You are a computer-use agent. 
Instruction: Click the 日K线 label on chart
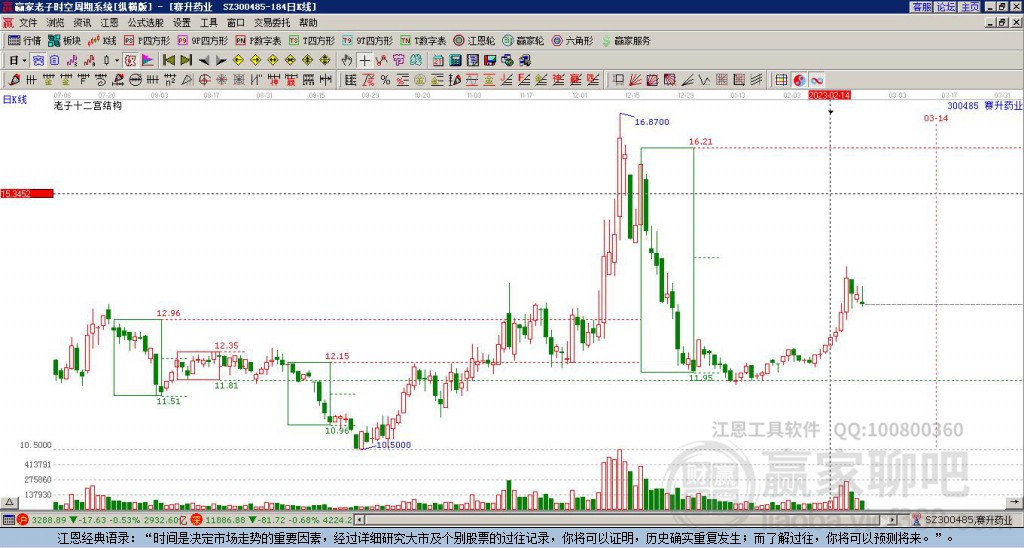[14, 100]
